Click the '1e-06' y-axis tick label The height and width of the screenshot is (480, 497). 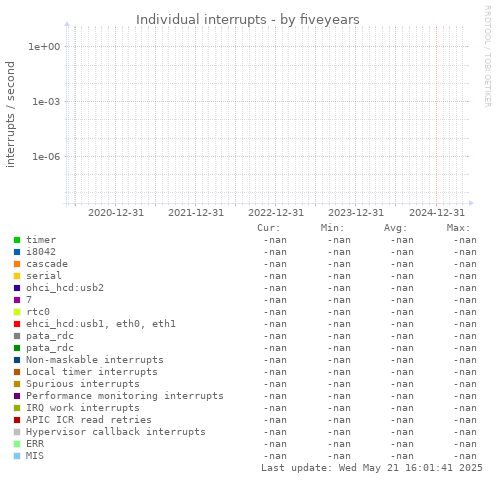(46, 157)
